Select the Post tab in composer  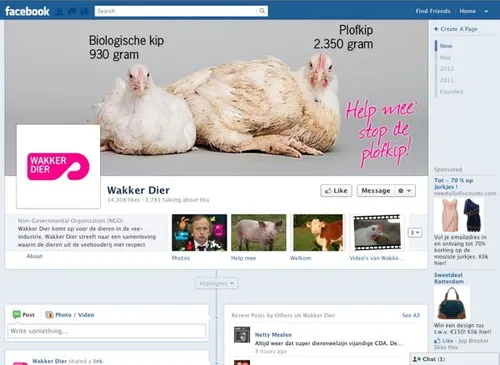coord(24,315)
